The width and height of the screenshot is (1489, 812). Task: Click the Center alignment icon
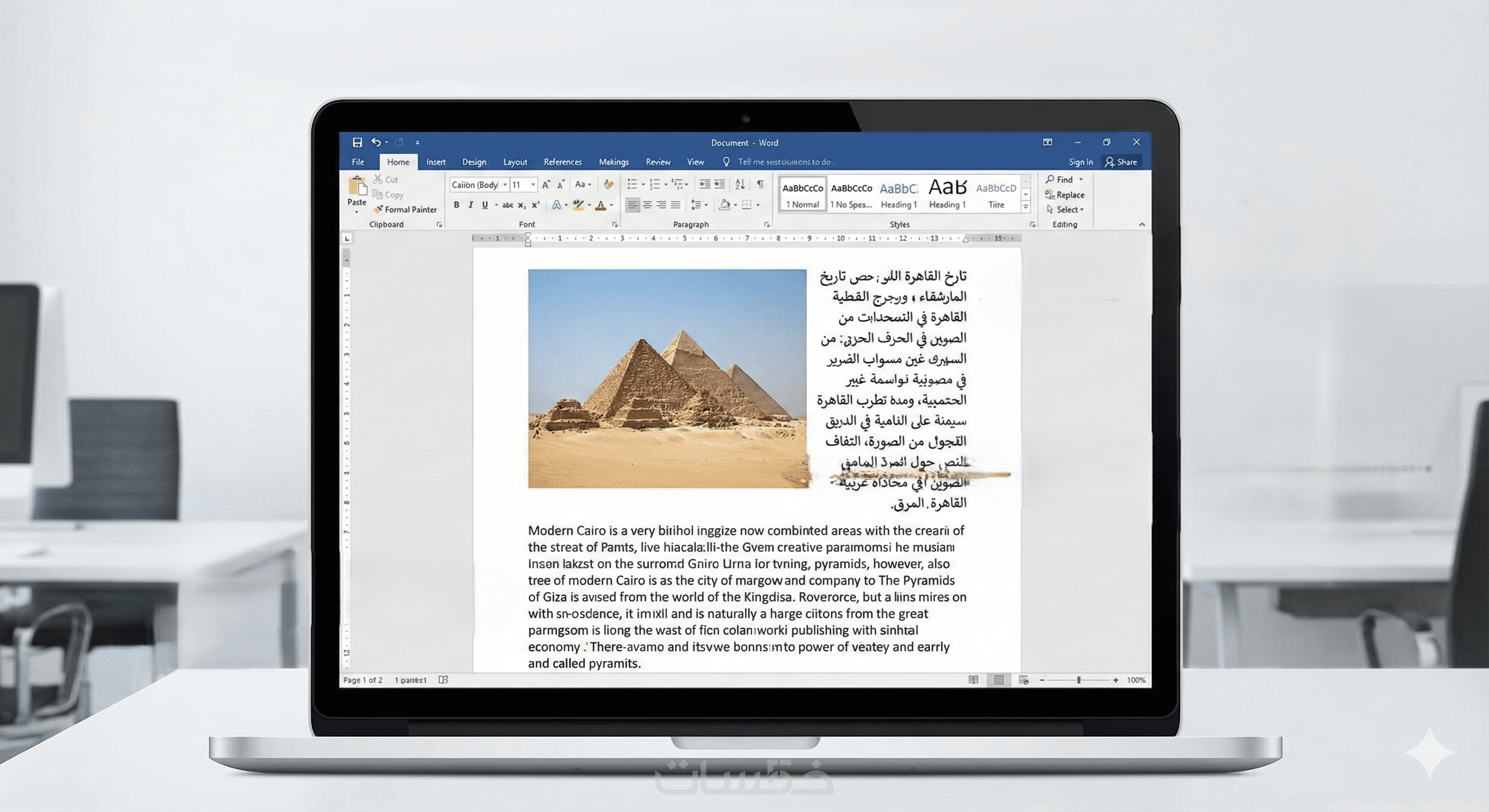[x=647, y=205]
